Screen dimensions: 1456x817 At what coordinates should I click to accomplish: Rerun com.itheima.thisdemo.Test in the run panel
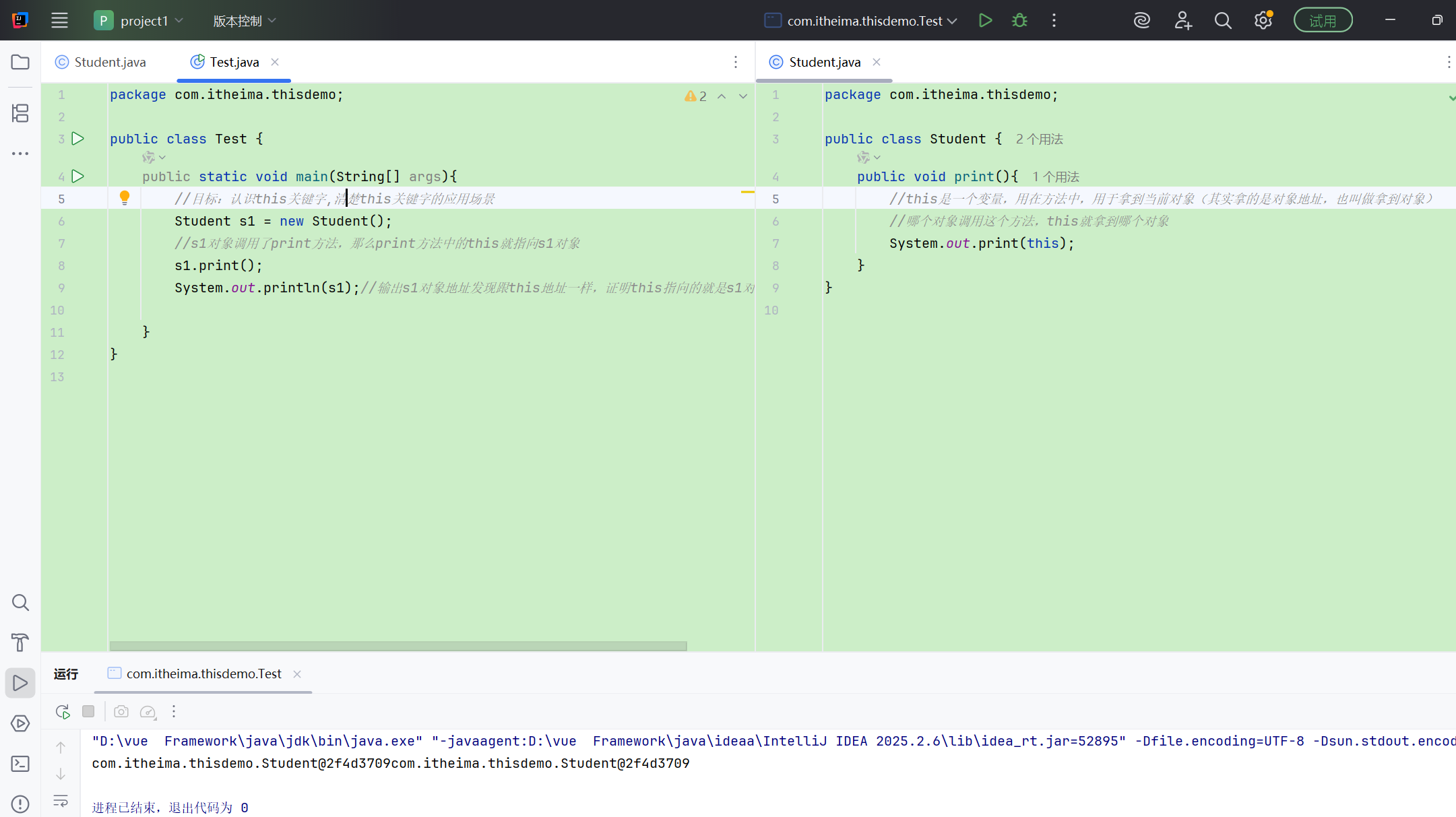point(63,711)
